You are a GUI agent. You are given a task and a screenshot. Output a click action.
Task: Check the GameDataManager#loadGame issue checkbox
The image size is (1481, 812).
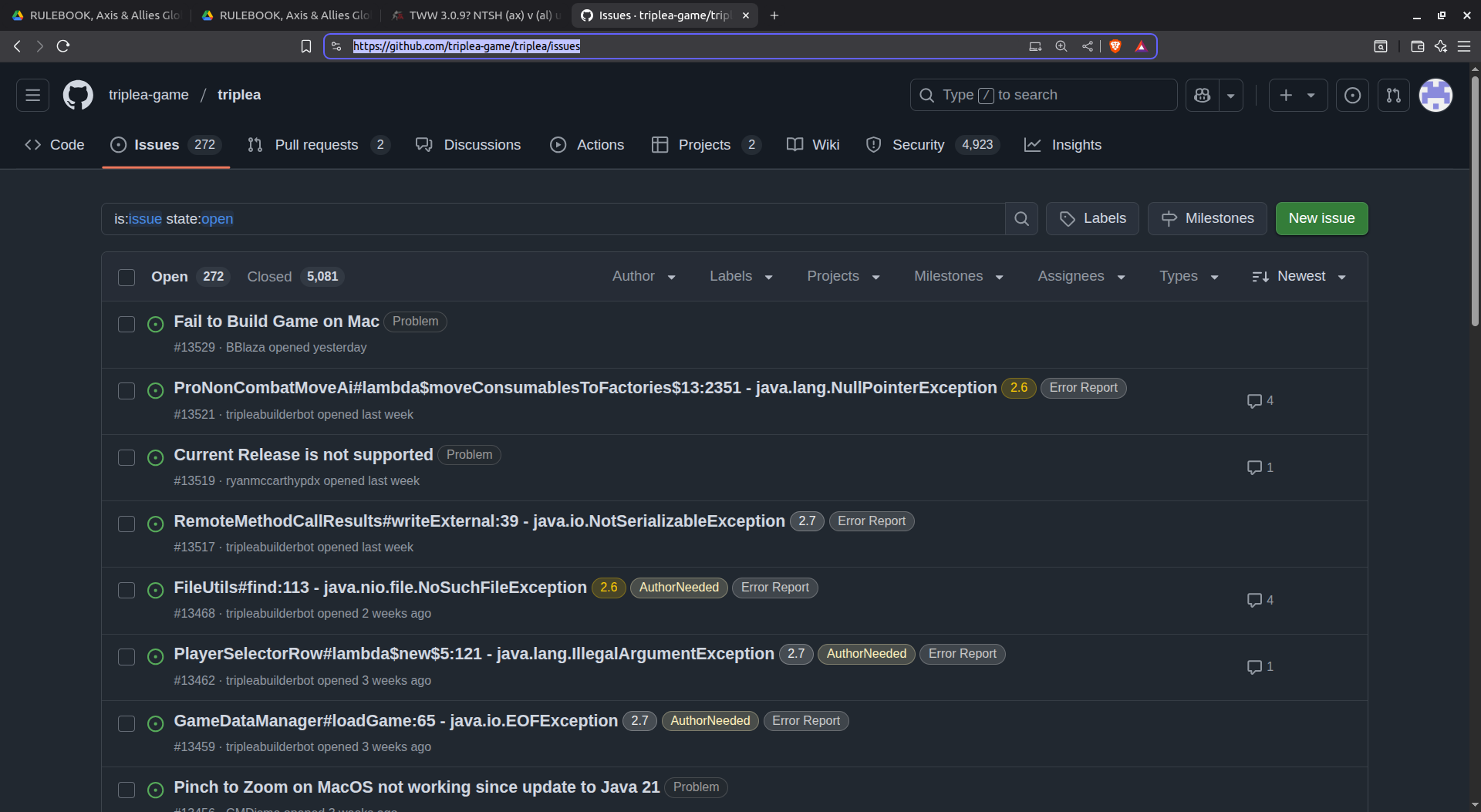127,723
